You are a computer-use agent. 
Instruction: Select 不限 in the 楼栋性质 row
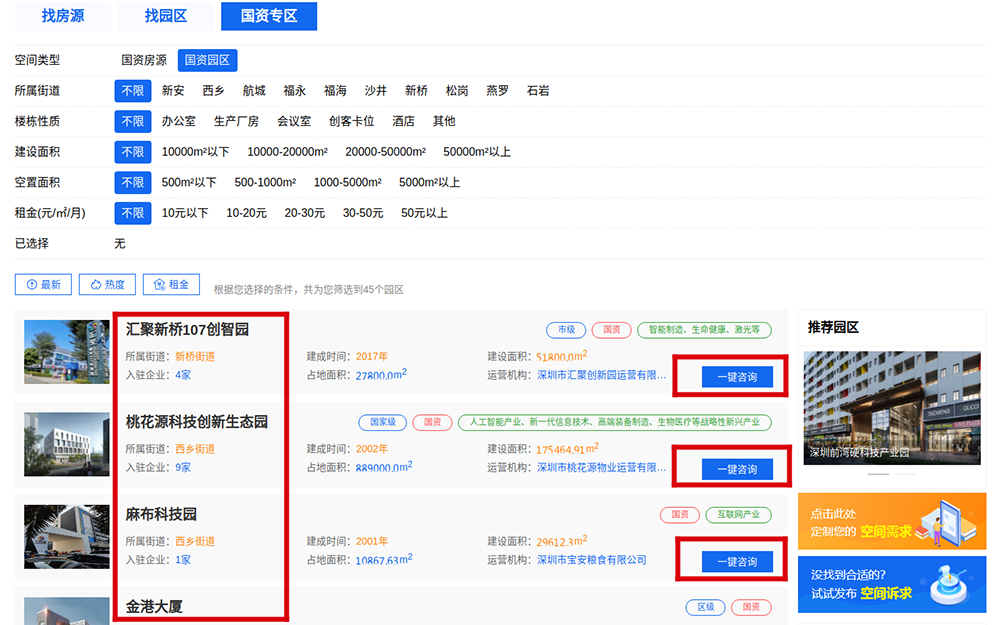pyautogui.click(x=133, y=121)
